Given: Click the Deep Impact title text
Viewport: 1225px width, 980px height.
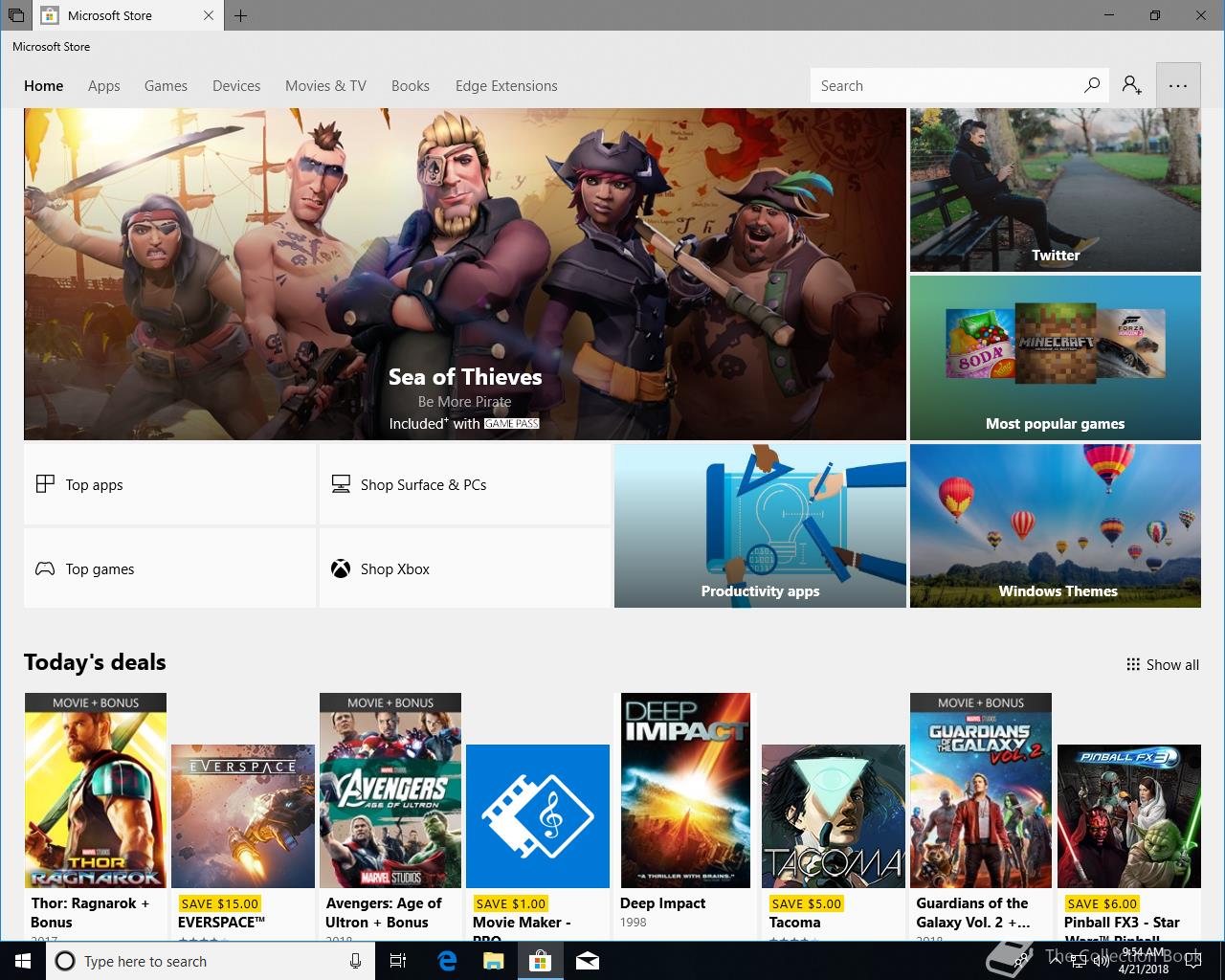Looking at the screenshot, I should coord(662,902).
